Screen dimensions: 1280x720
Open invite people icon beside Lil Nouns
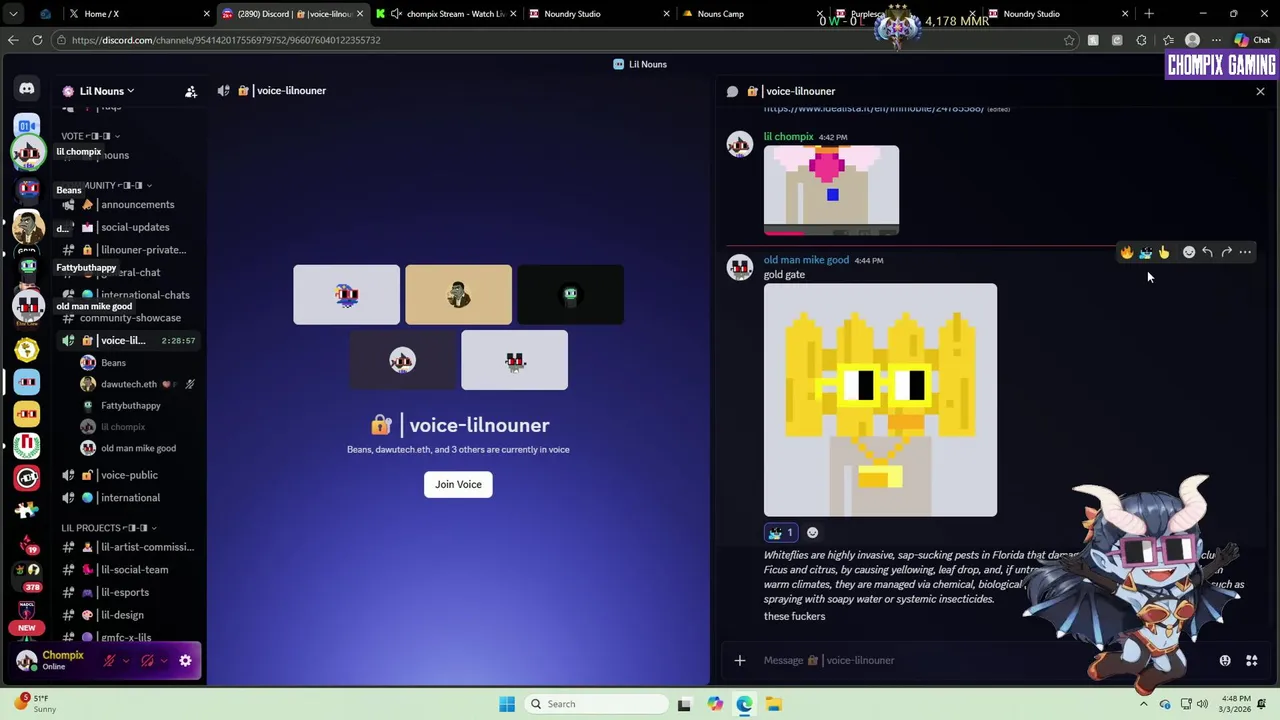(x=190, y=91)
